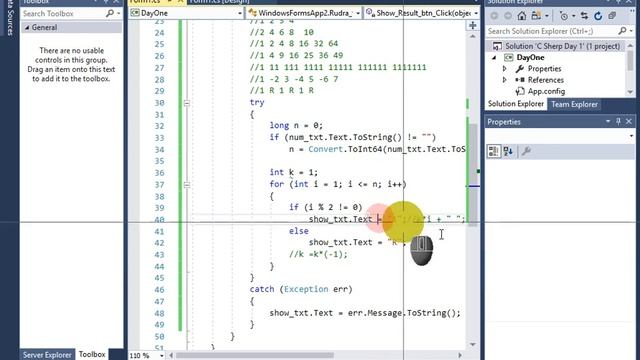Sort Properties panel alphabetically
The width and height of the screenshot is (640, 360).
coord(508,151)
